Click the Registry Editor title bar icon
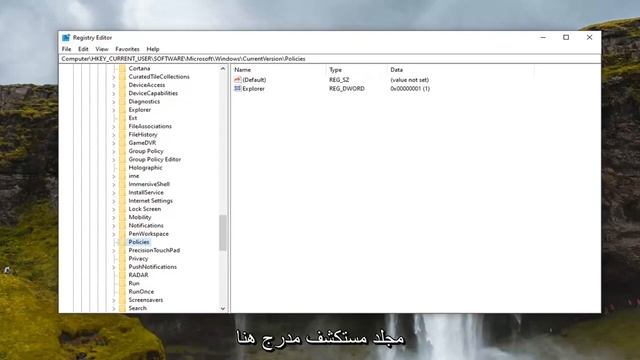The height and width of the screenshot is (360, 640). pyautogui.click(x=66, y=38)
